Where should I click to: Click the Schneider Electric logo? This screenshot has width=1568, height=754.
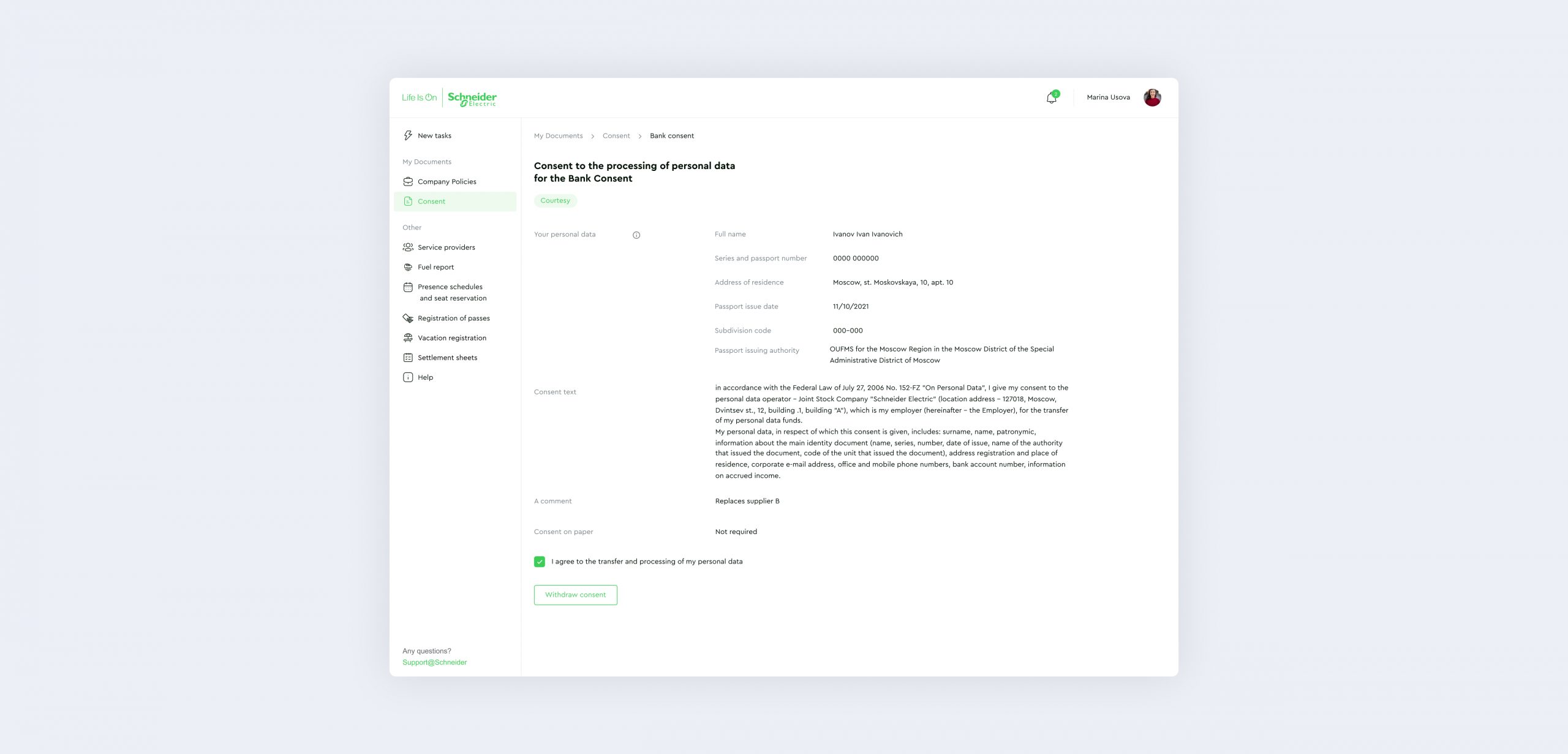tap(472, 98)
